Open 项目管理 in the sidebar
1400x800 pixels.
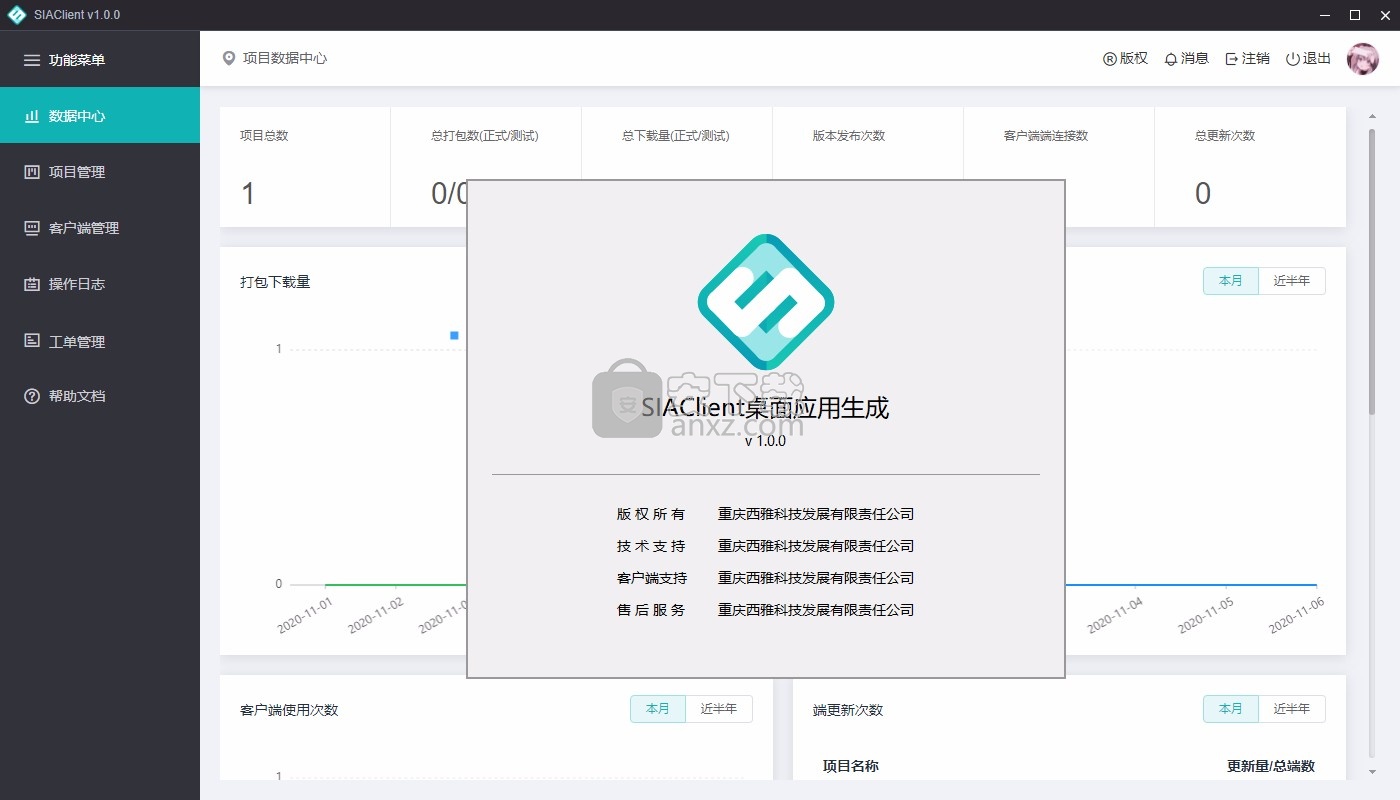point(100,172)
